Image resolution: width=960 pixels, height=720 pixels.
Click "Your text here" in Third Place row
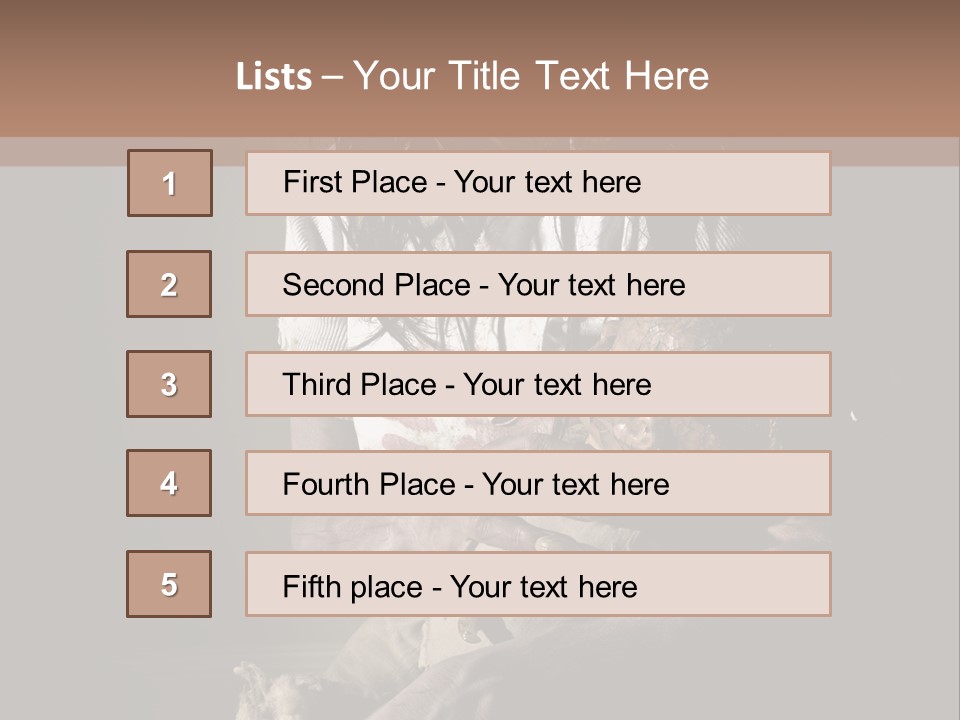(x=557, y=385)
